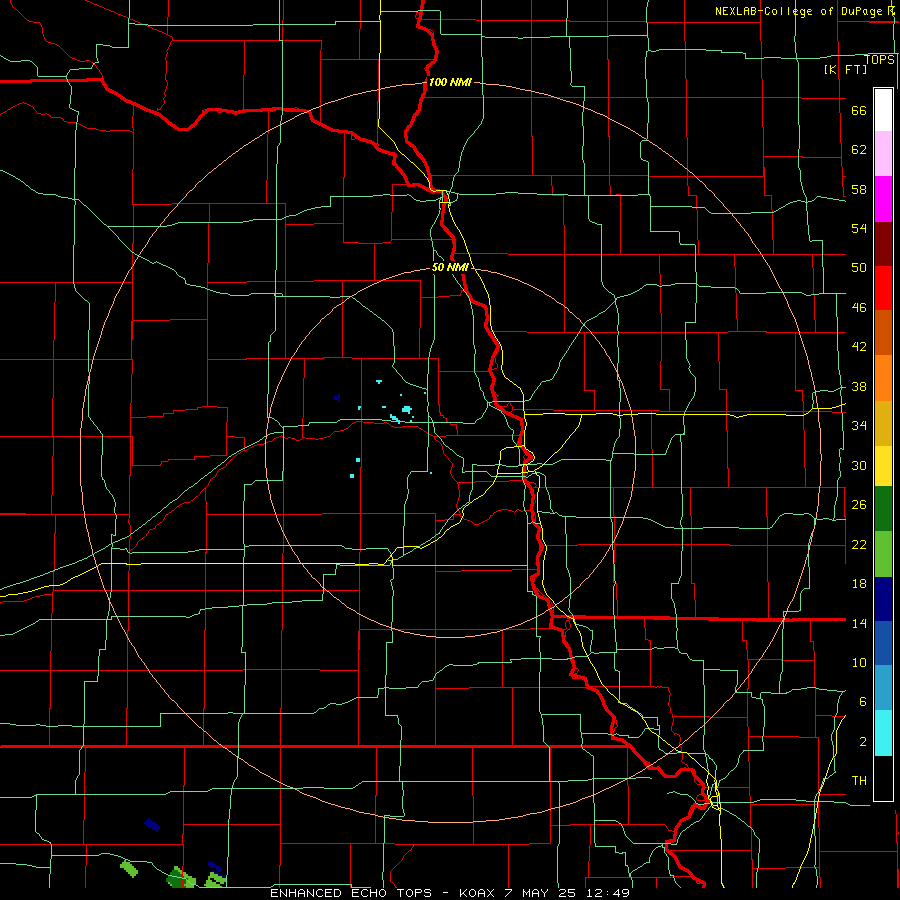Screen dimensions: 900x900
Task: Click the '38' legend scale value
Action: tap(859, 387)
